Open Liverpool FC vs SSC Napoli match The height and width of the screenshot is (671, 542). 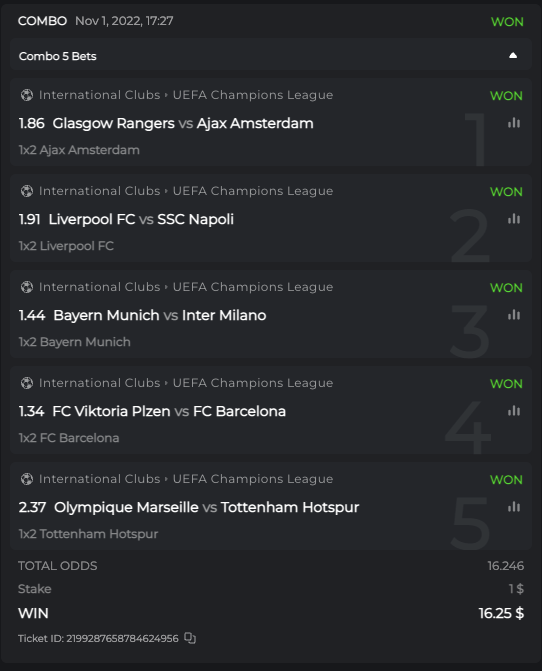141,219
